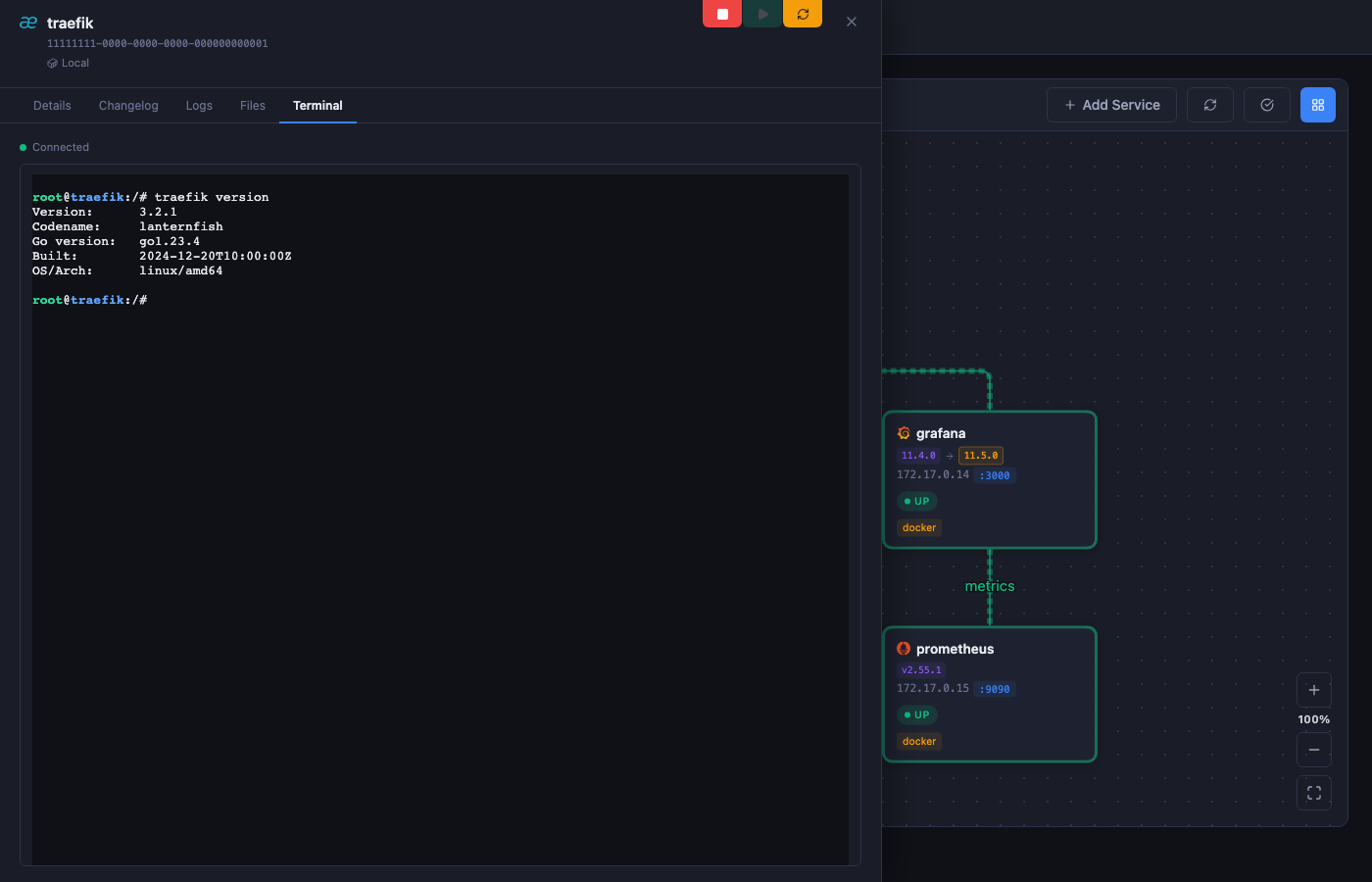This screenshot has width=1372, height=882.
Task: Click the green start play button
Action: pyautogui.click(x=762, y=14)
